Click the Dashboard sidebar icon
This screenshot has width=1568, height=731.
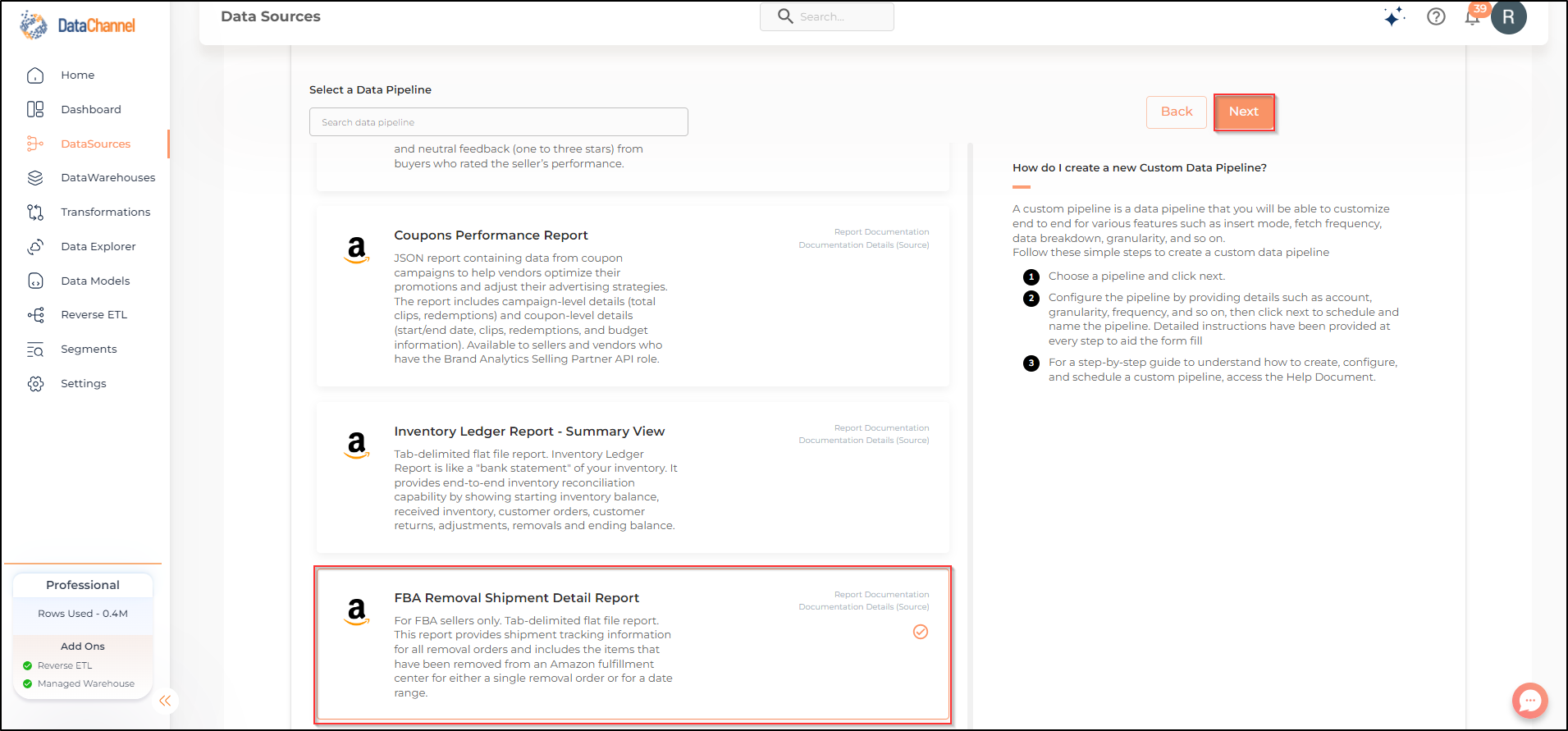pos(35,109)
